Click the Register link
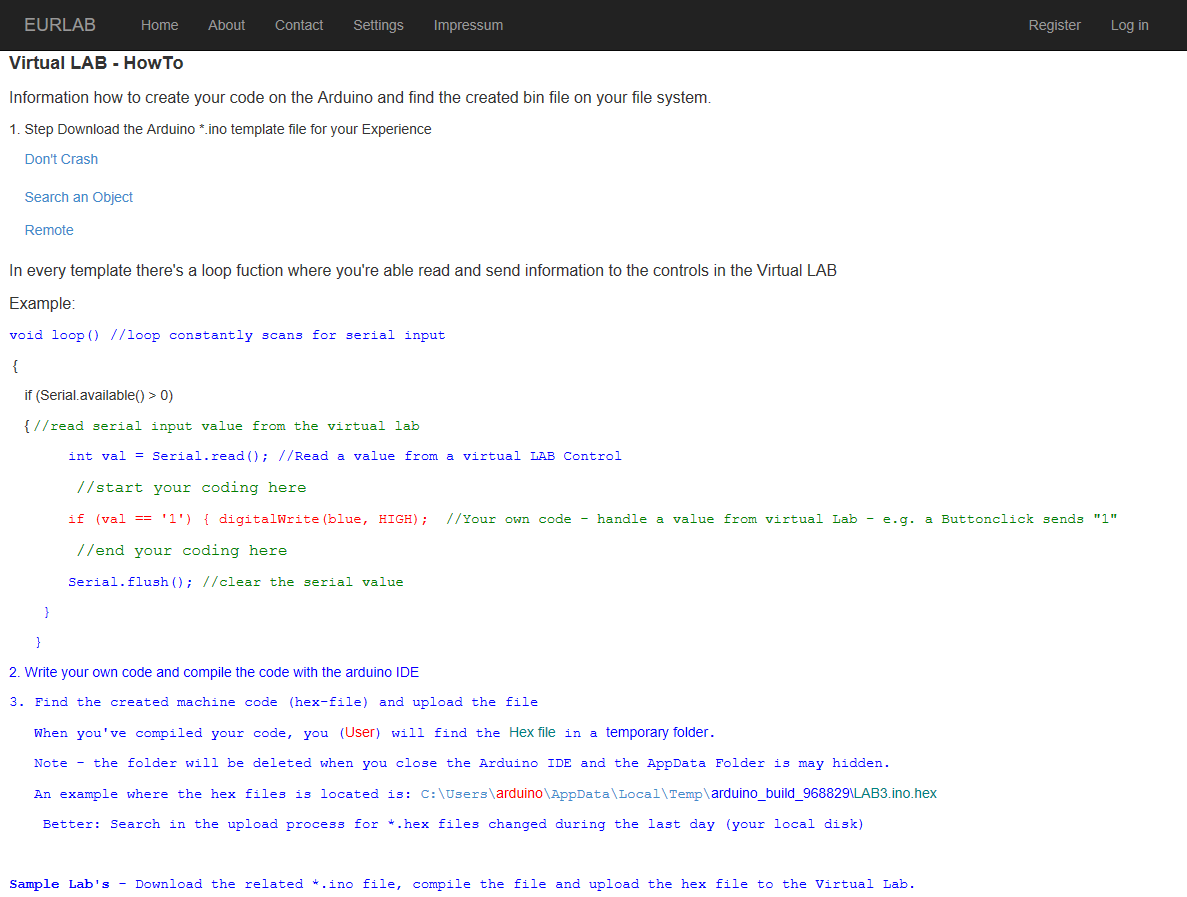Viewport: 1187px width, 897px height. click(1054, 25)
